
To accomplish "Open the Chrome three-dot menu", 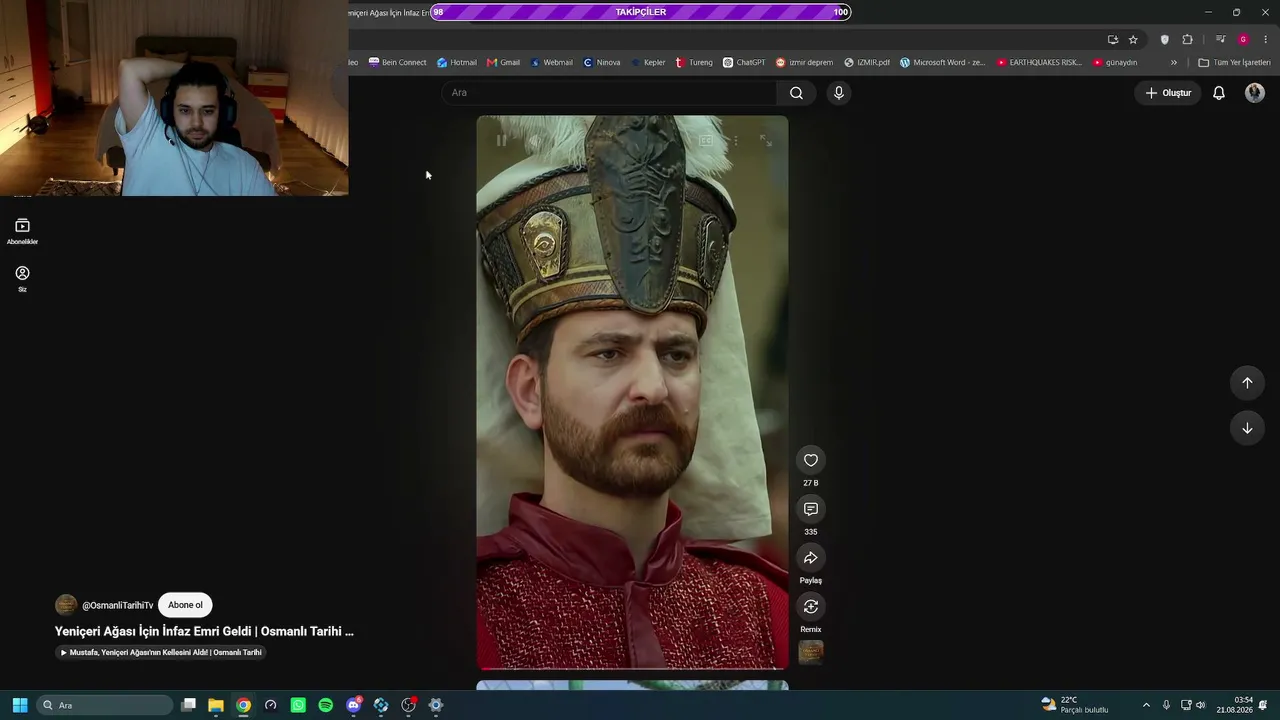I will tap(1266, 39).
